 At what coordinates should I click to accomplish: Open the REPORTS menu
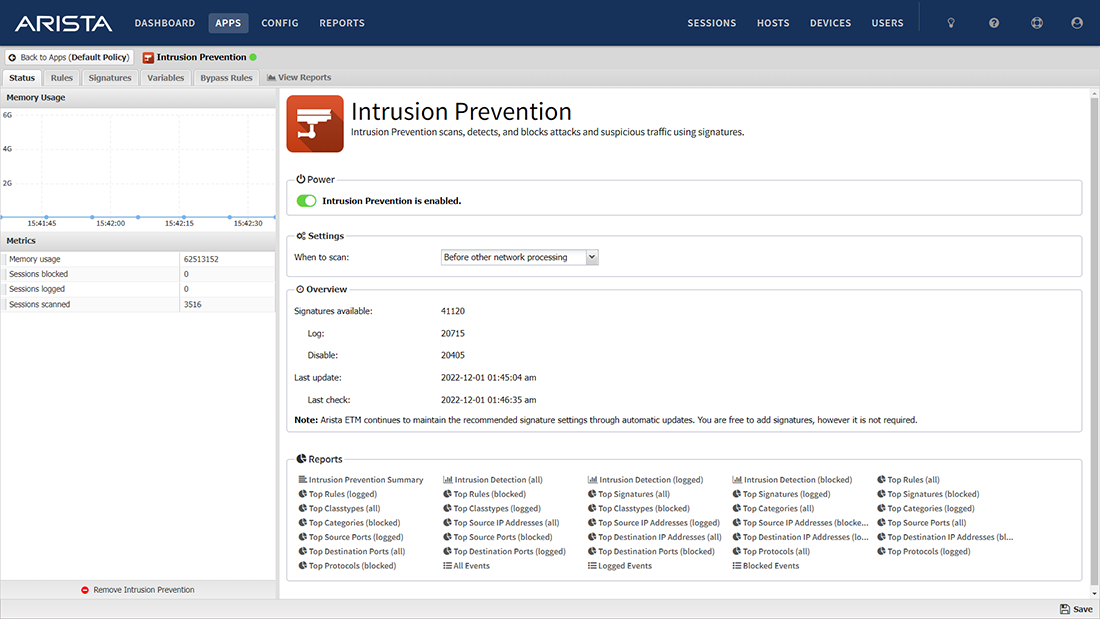coord(342,23)
